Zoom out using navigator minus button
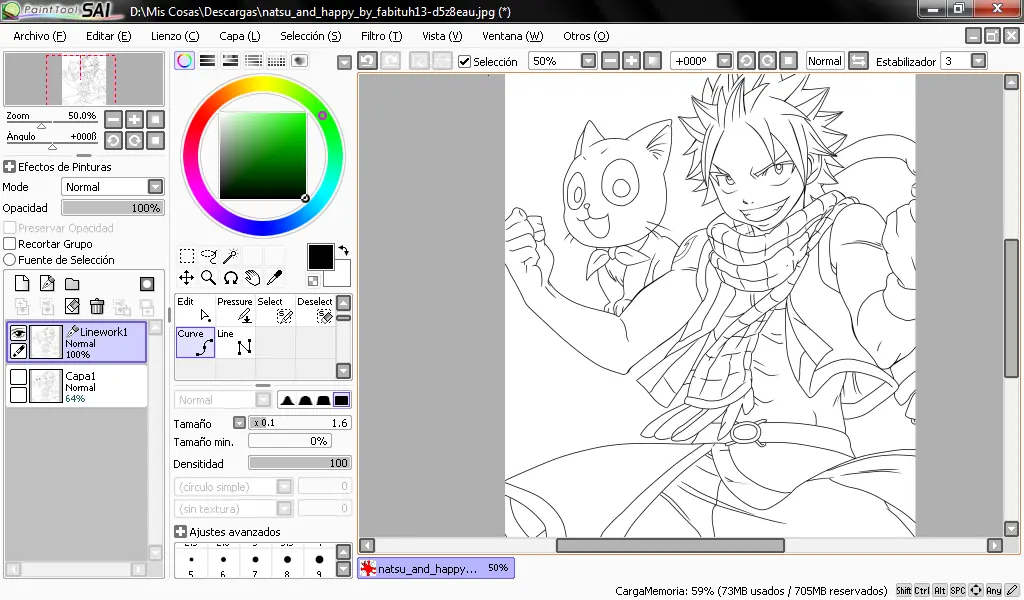1024x600 pixels. pyautogui.click(x=113, y=119)
